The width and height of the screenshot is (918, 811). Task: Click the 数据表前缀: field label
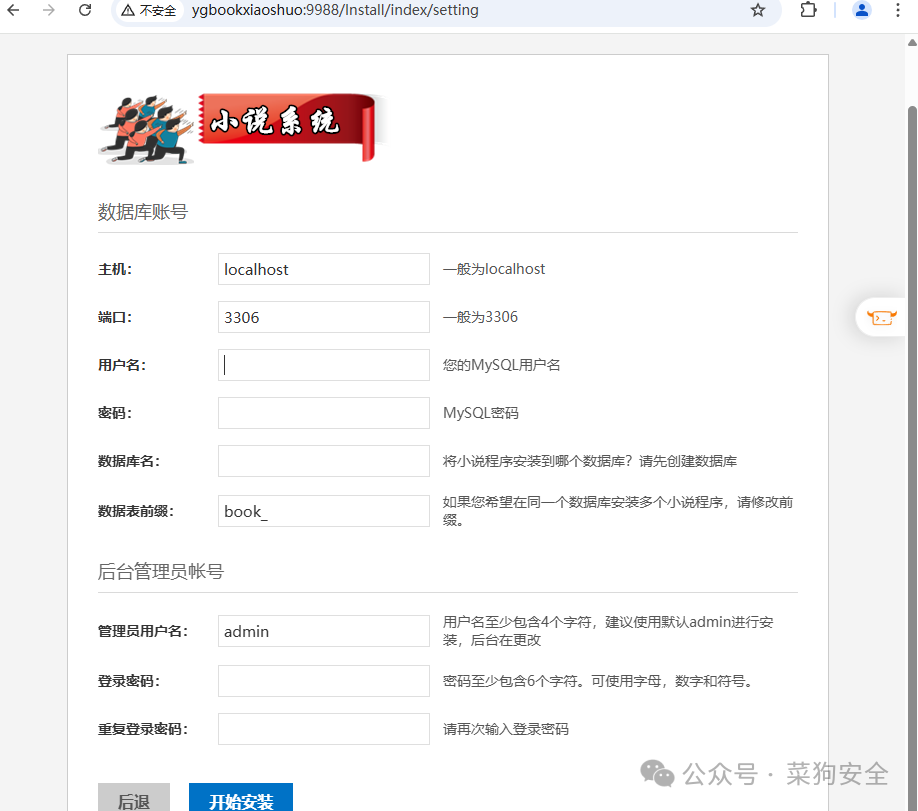[x=136, y=511]
